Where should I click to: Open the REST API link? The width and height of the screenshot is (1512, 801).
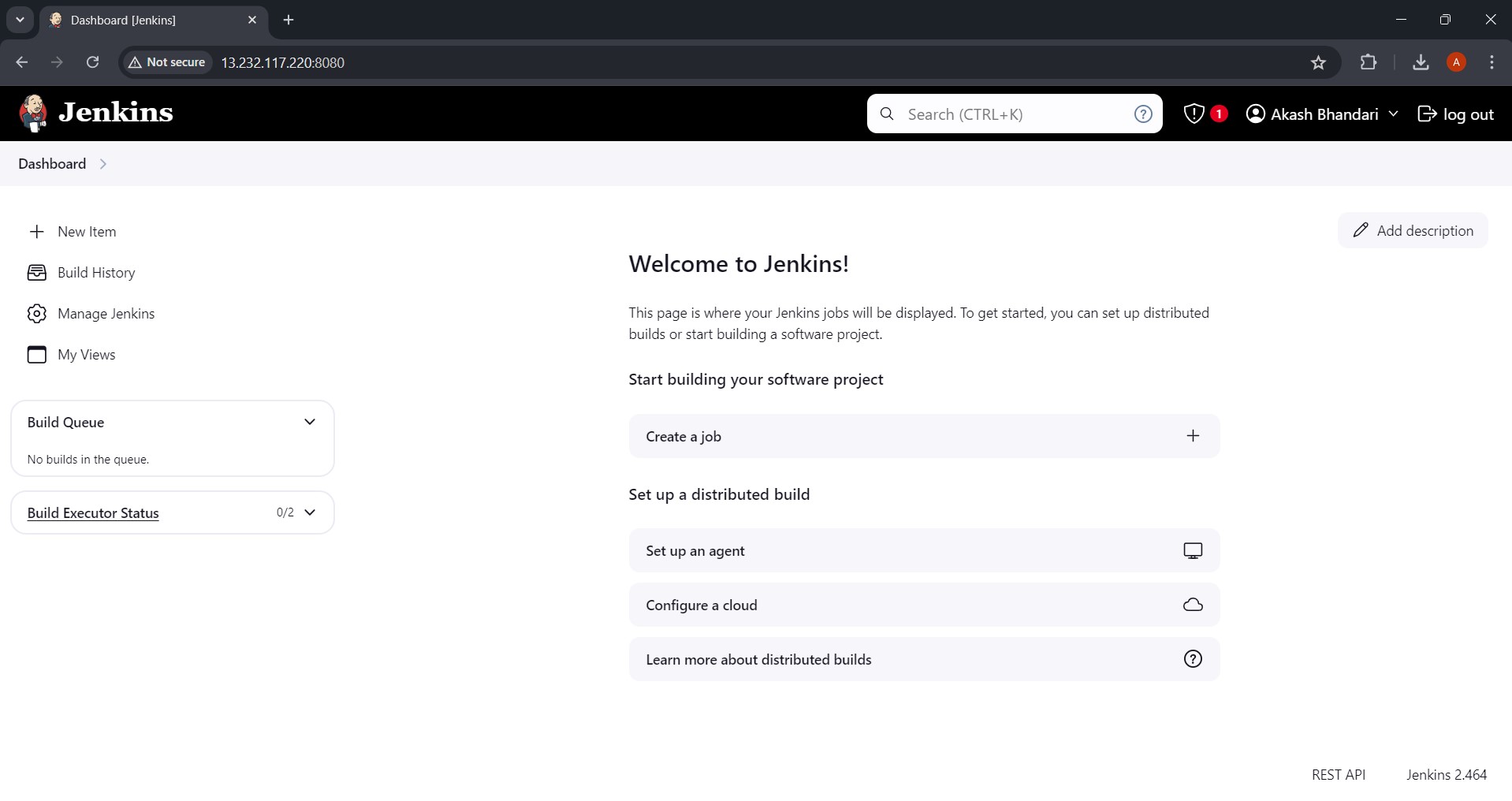click(1338, 774)
